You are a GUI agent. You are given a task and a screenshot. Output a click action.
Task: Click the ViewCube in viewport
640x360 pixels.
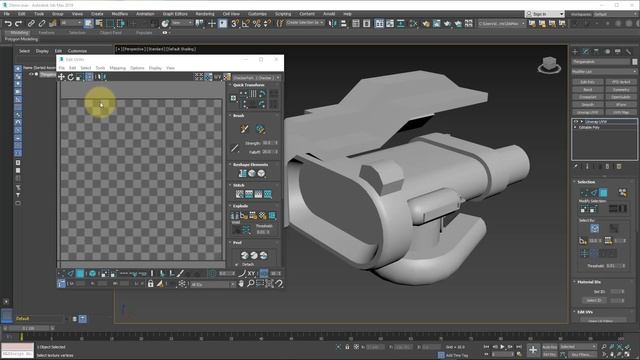point(549,65)
